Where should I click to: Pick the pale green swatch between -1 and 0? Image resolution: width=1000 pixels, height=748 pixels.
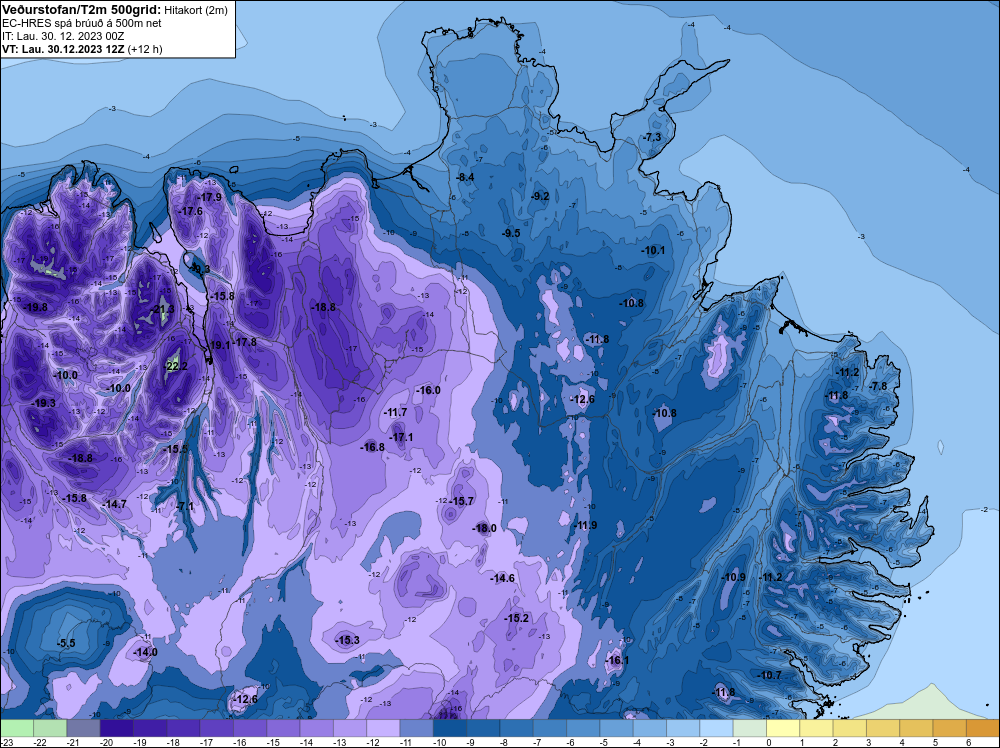point(749,728)
